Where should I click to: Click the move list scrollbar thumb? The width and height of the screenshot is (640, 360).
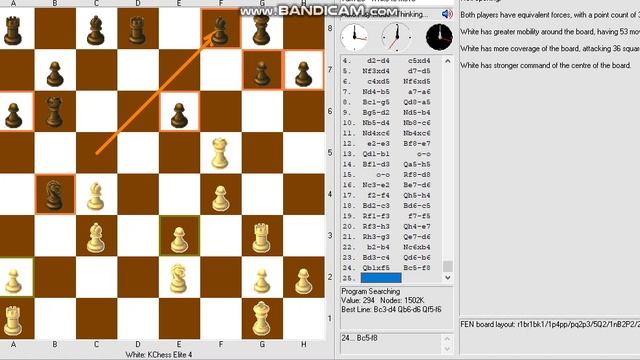pos(447,266)
